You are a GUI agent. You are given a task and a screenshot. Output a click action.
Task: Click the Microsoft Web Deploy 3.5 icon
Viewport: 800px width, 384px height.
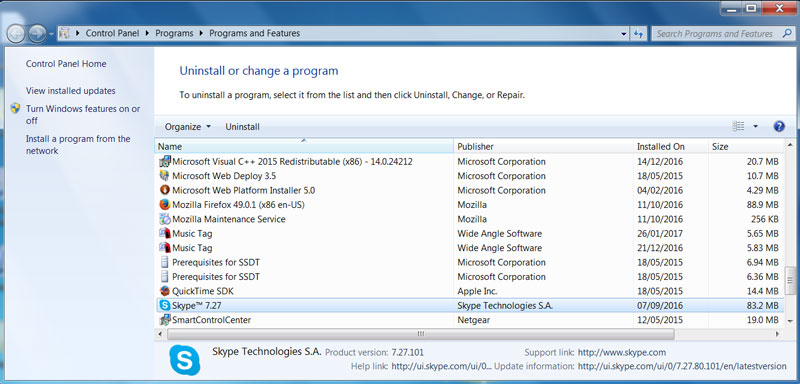[164, 176]
